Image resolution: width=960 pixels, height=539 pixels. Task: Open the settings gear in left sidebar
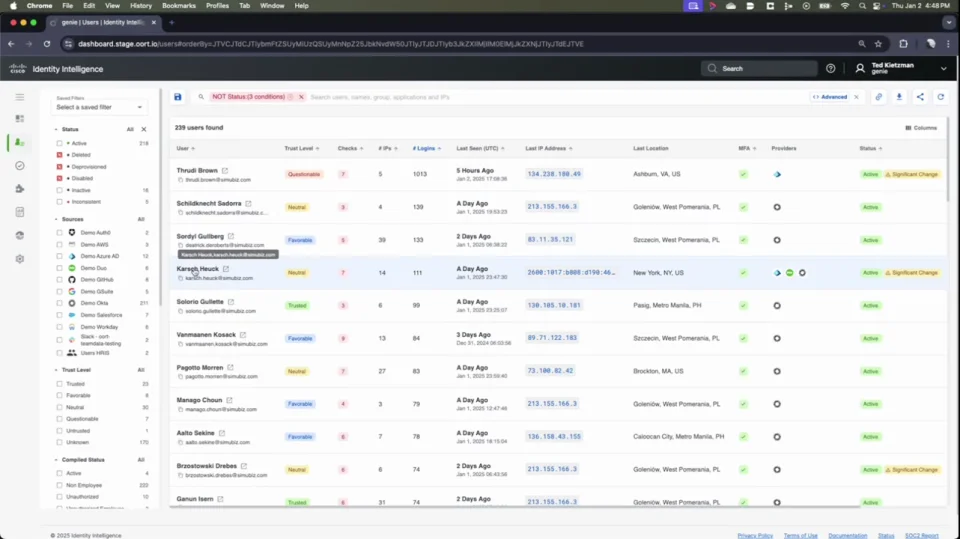click(19, 259)
